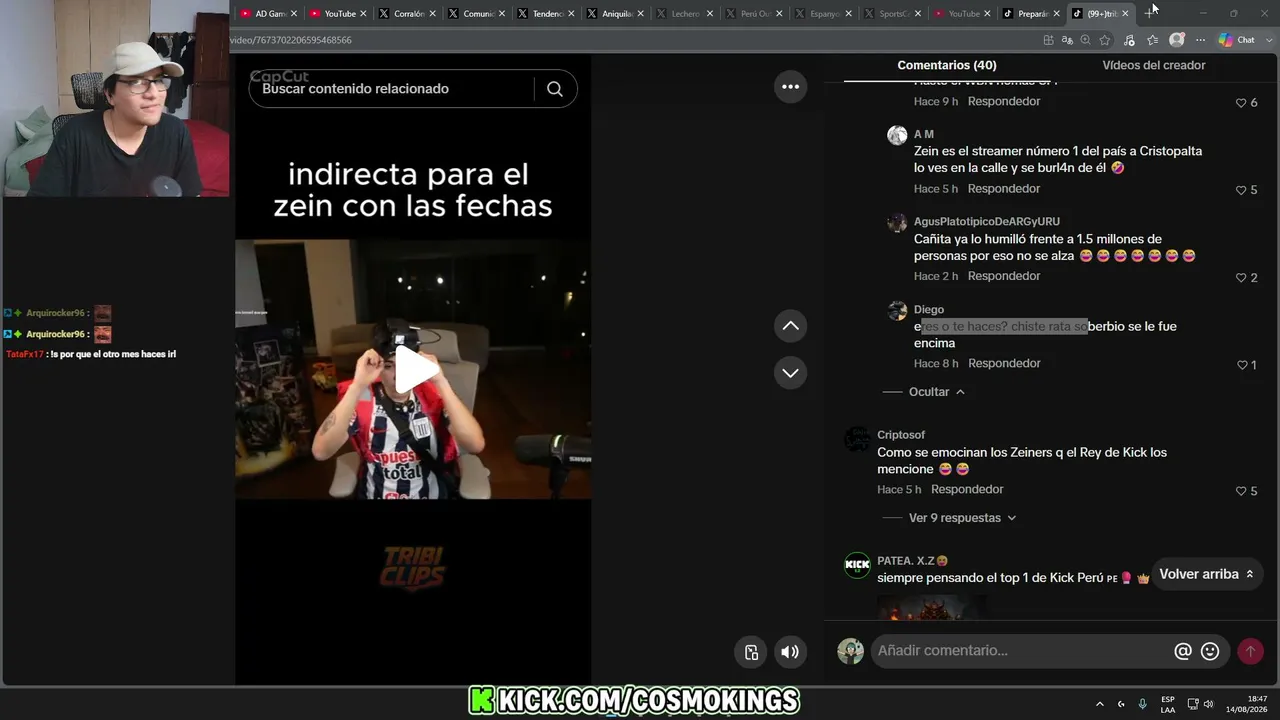Open the PATEA. X.Z profile avatar

[857, 565]
